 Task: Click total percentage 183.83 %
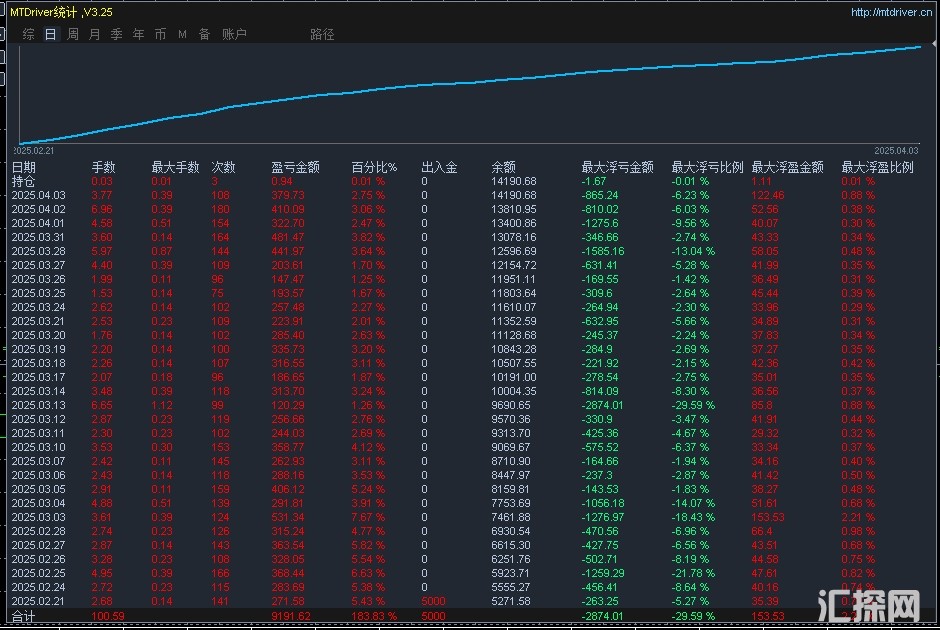(374, 616)
